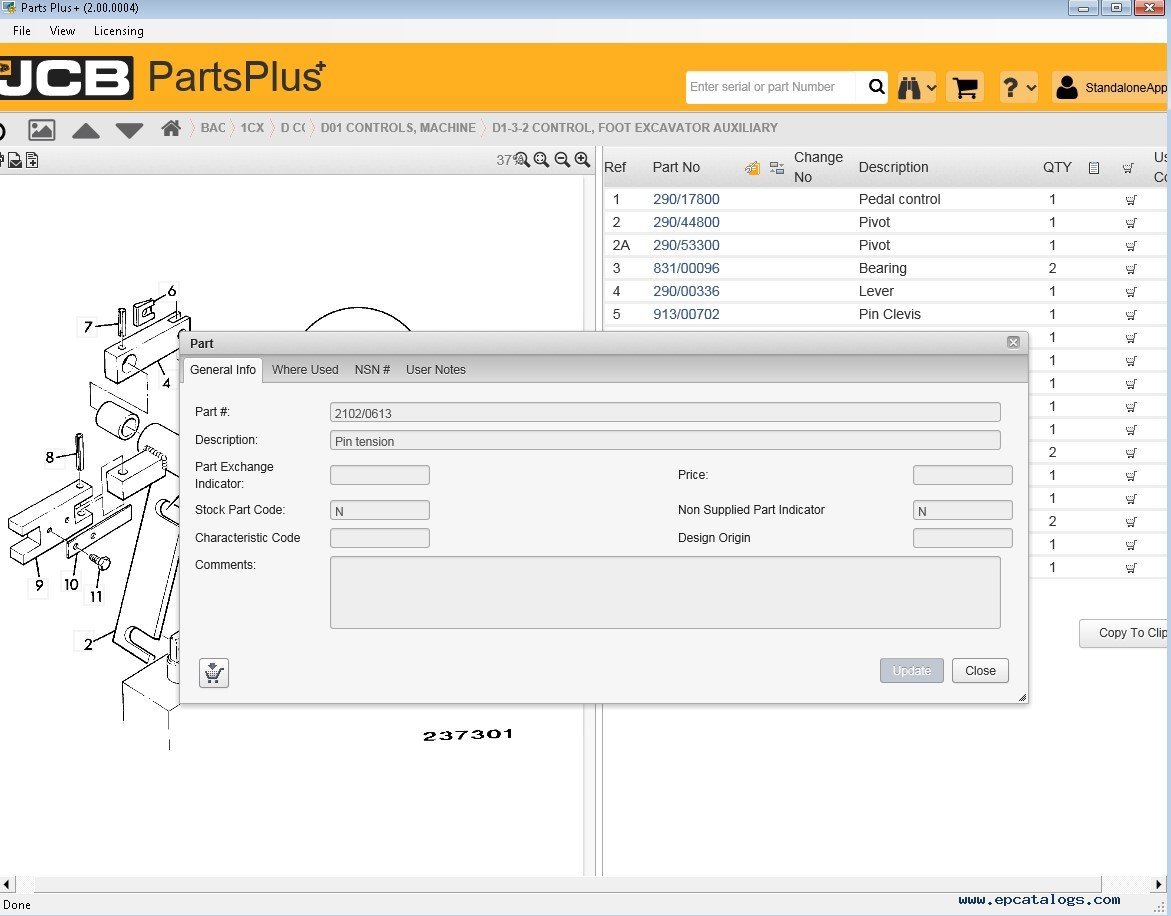This screenshot has height=916, width=1171.
Task: Click the Description column header
Action: [x=893, y=167]
